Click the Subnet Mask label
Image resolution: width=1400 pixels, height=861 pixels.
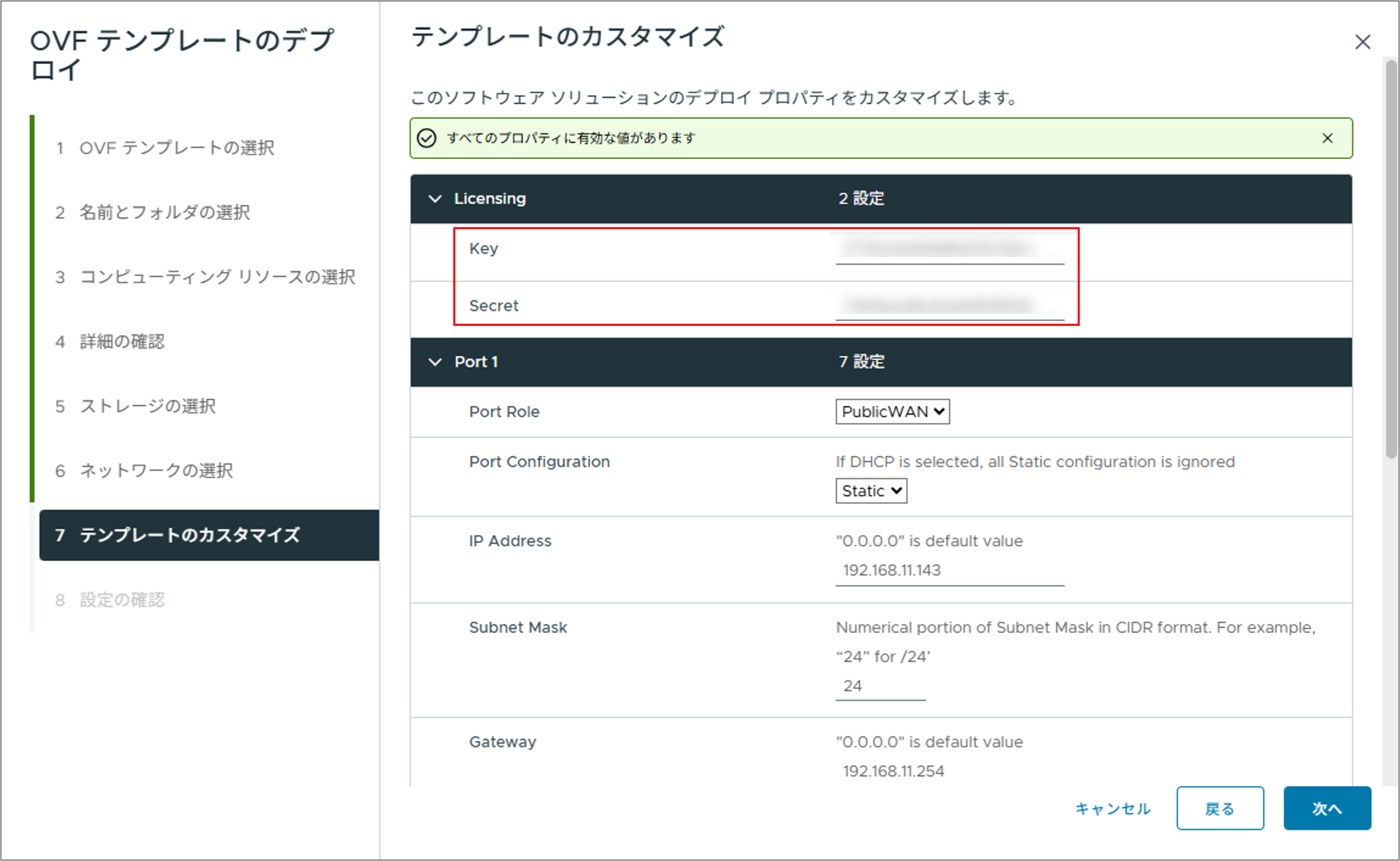pos(518,628)
